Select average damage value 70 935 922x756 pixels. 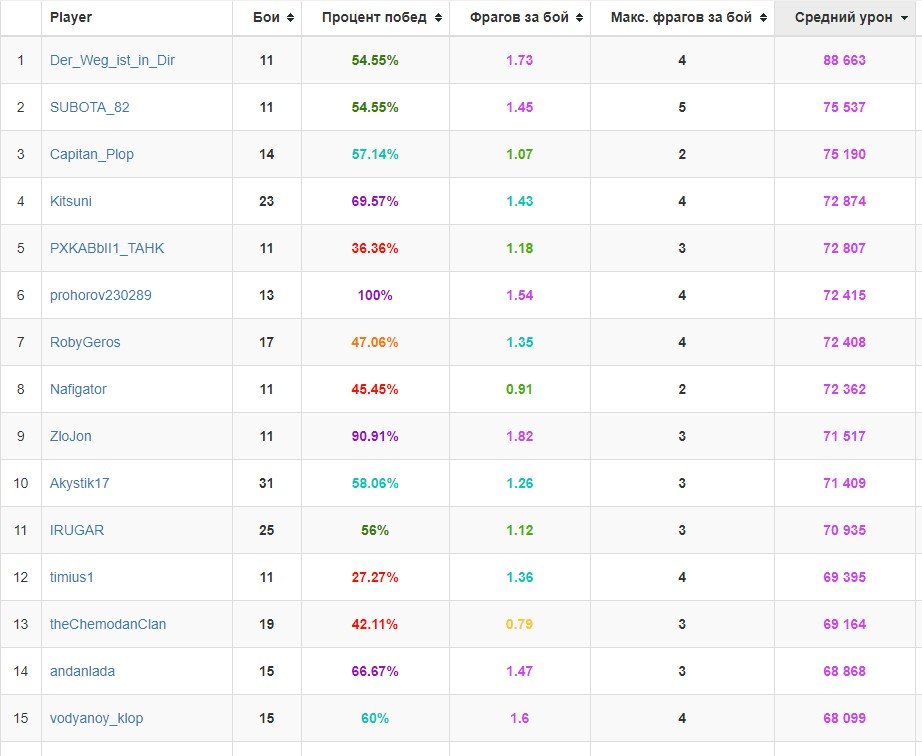844,531
